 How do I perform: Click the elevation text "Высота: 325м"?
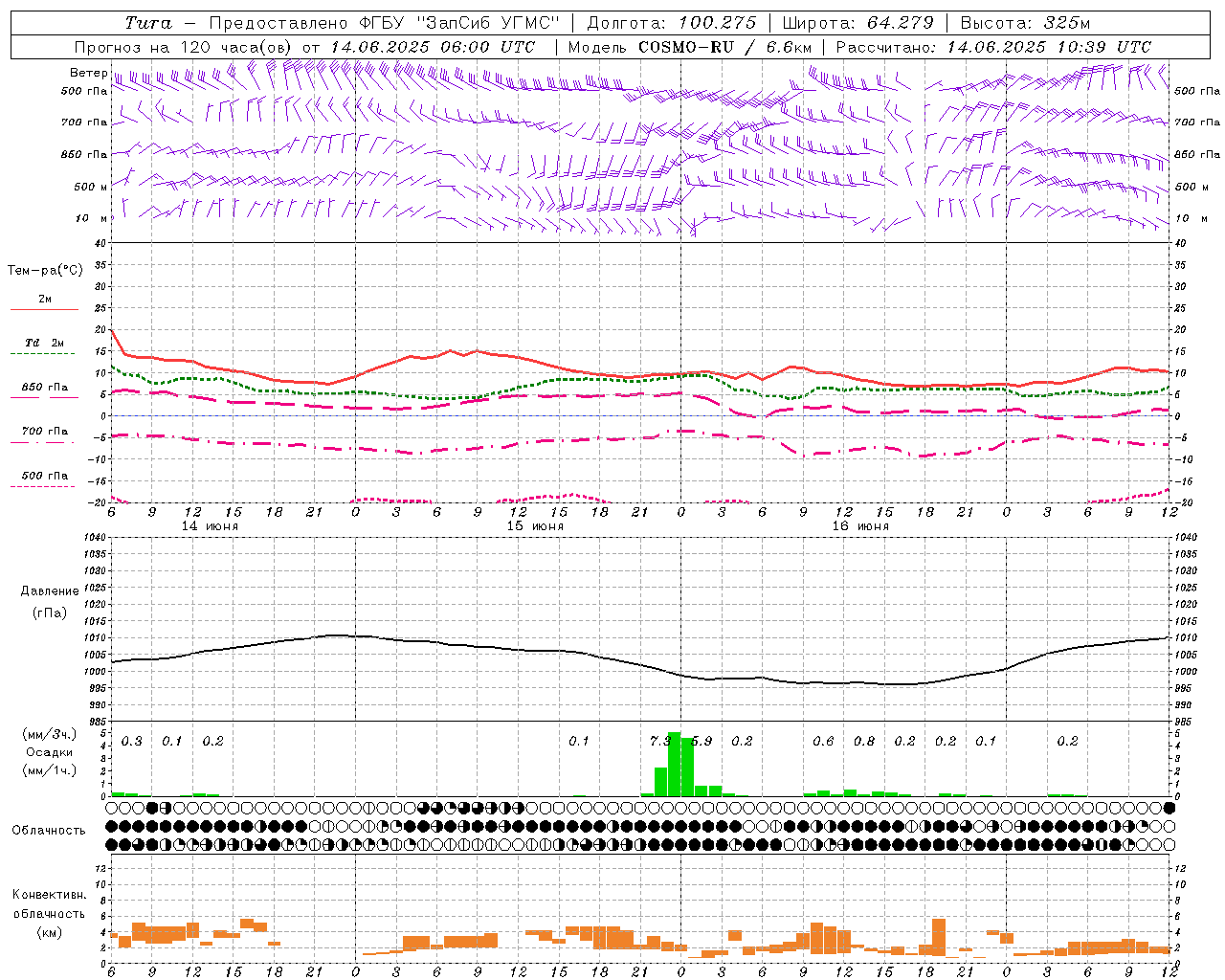1025,23
